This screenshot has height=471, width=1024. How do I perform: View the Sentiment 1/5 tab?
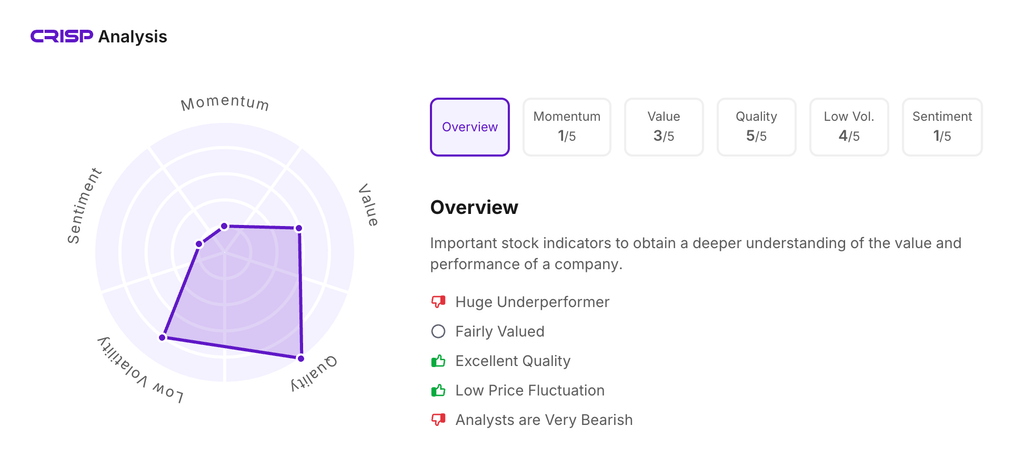tap(942, 127)
